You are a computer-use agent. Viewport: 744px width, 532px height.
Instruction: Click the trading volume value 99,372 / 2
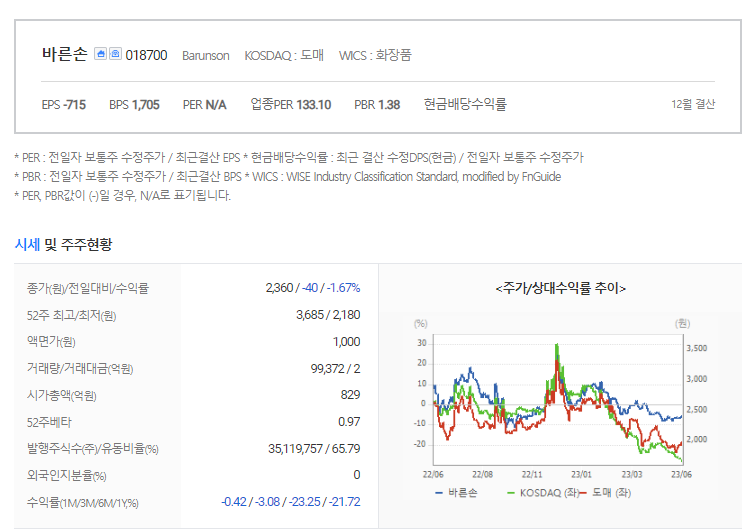click(x=335, y=368)
